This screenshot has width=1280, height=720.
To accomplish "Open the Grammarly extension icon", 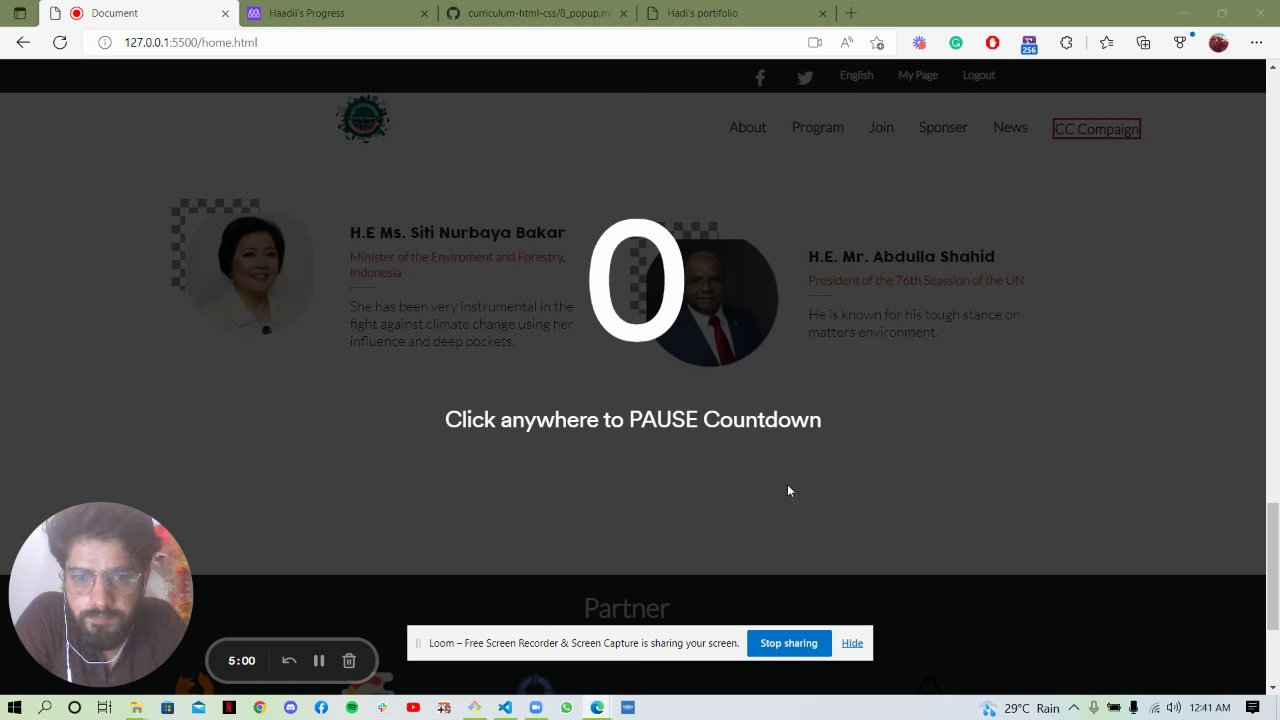I will [956, 42].
